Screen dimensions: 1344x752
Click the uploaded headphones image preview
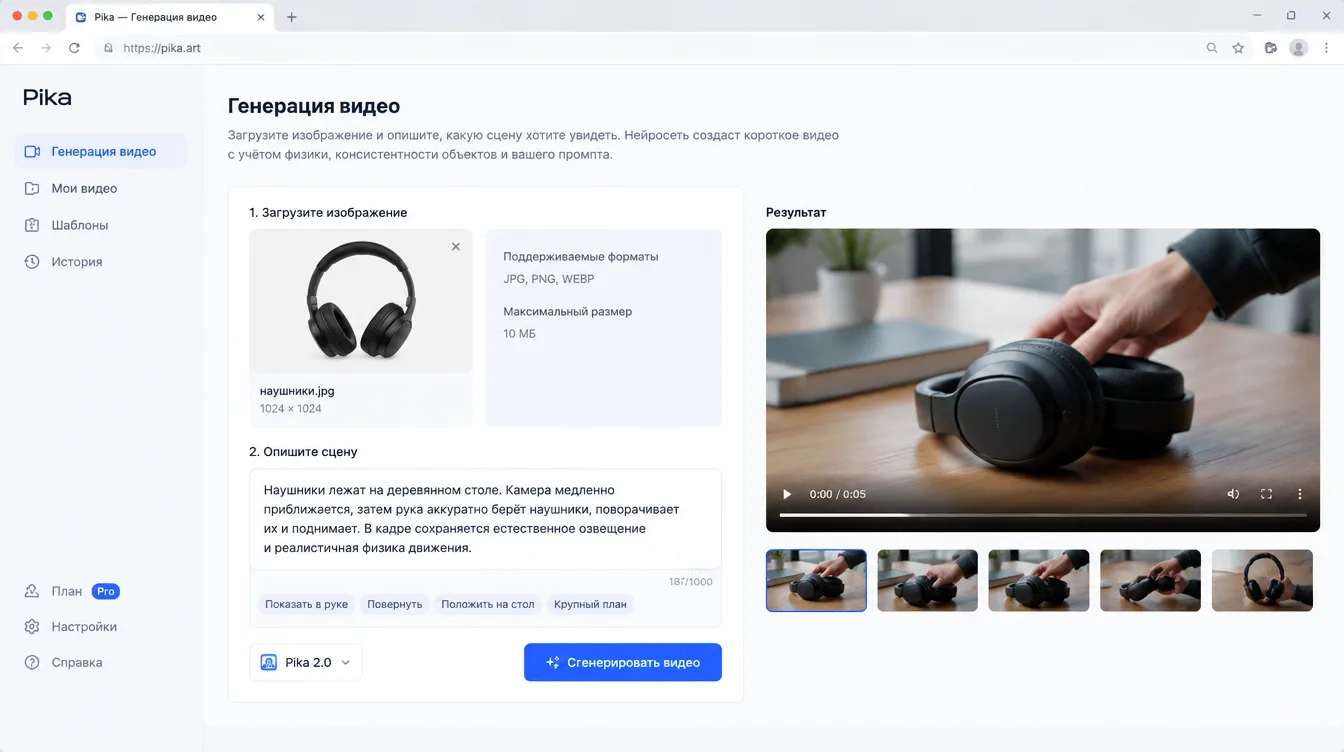click(361, 301)
